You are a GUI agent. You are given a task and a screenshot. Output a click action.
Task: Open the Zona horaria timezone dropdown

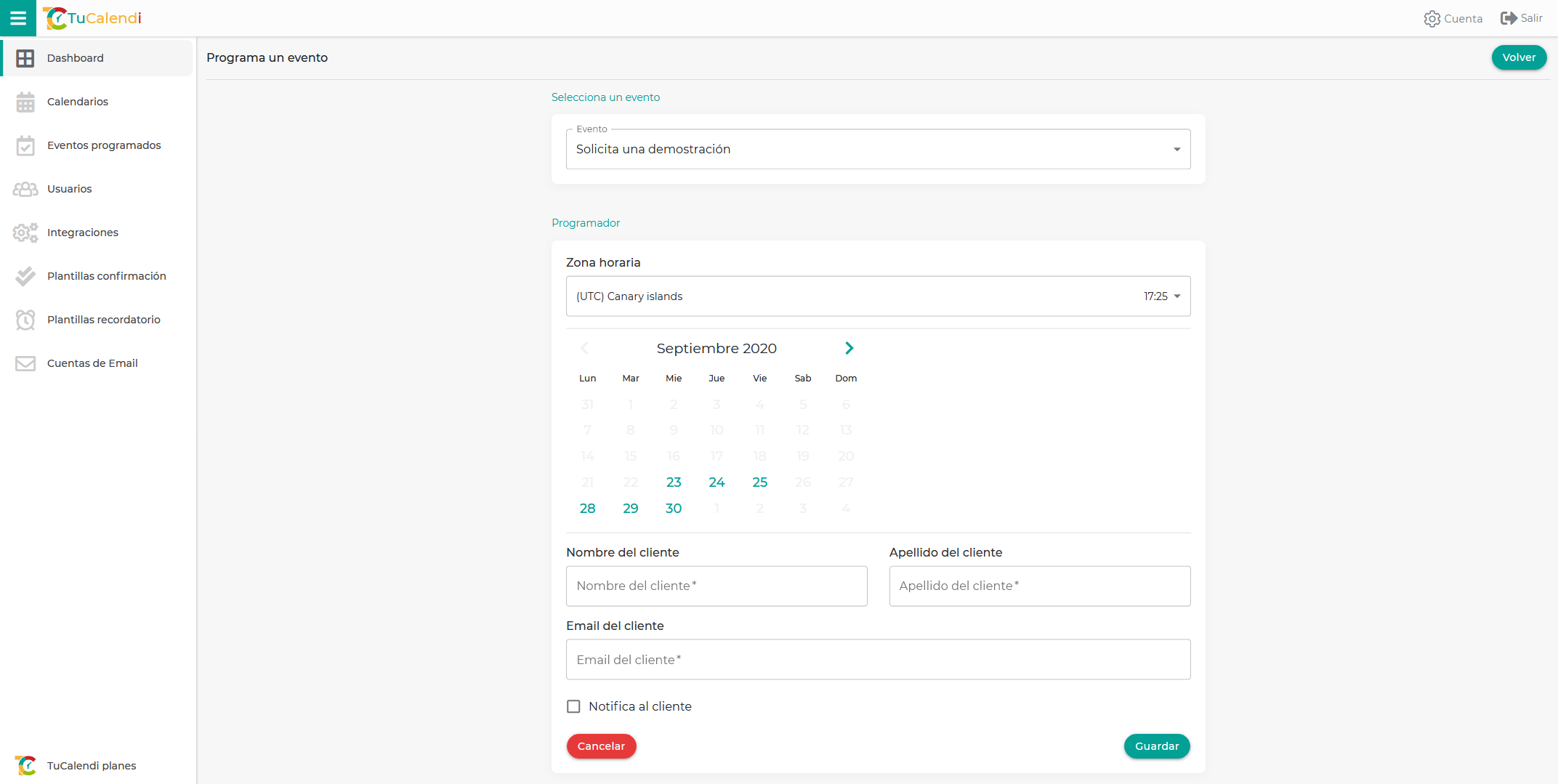tap(878, 296)
